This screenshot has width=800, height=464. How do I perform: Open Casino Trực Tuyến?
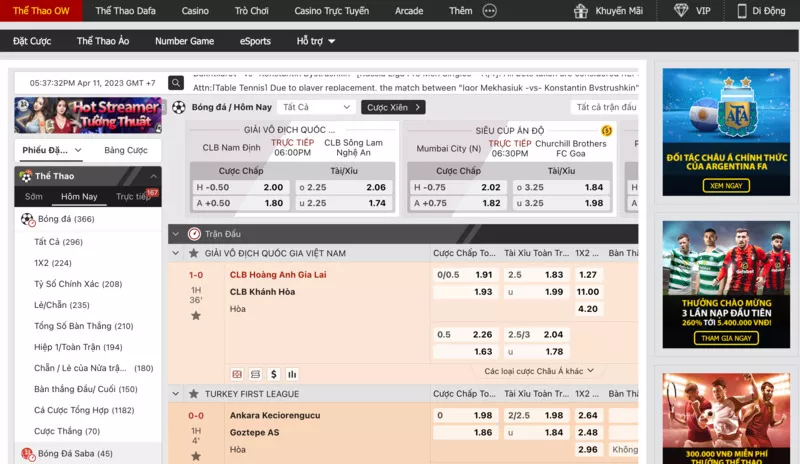click(x=332, y=11)
